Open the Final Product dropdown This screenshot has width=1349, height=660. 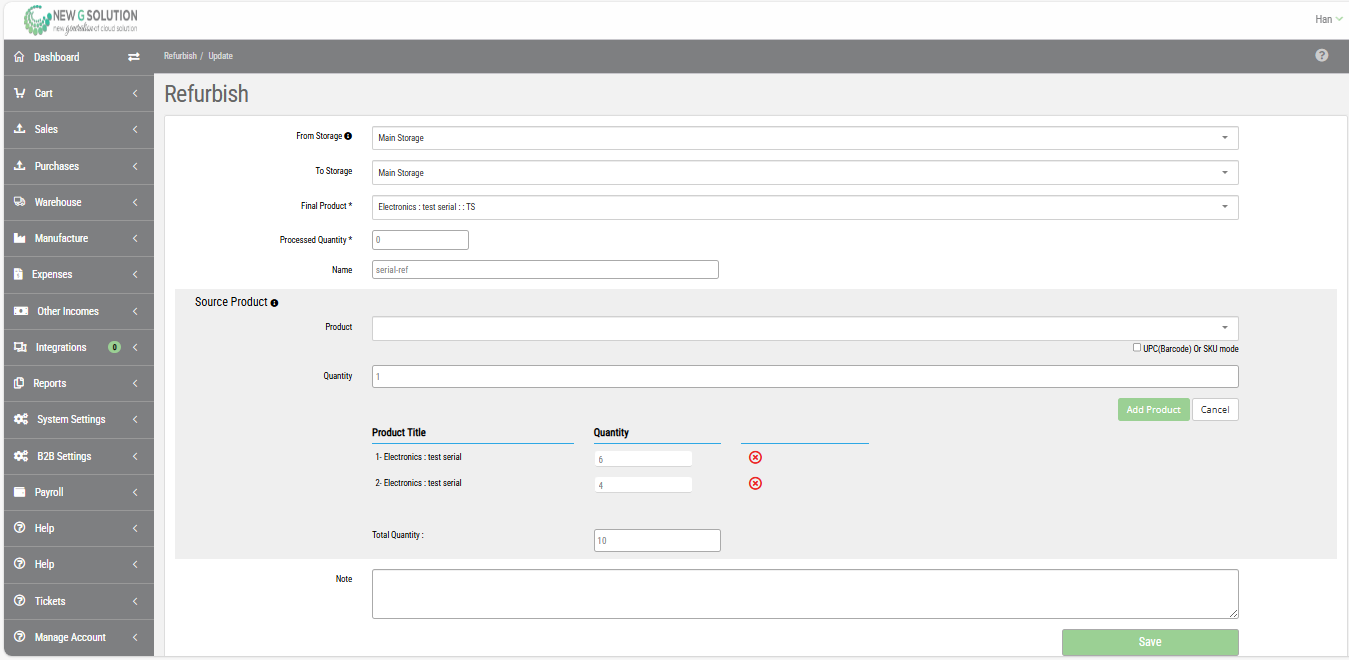click(x=805, y=207)
